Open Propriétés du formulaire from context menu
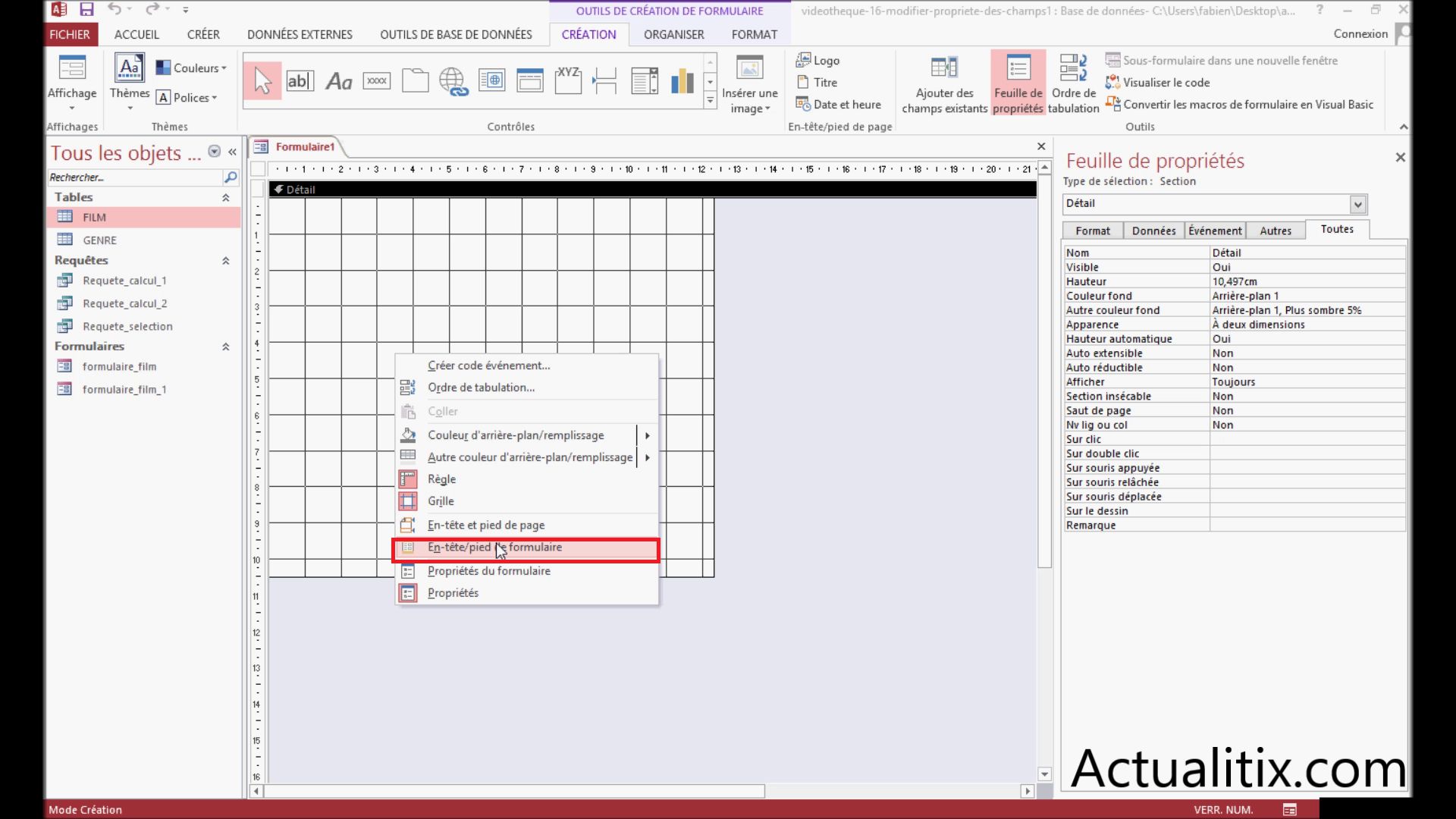 [x=526, y=571]
